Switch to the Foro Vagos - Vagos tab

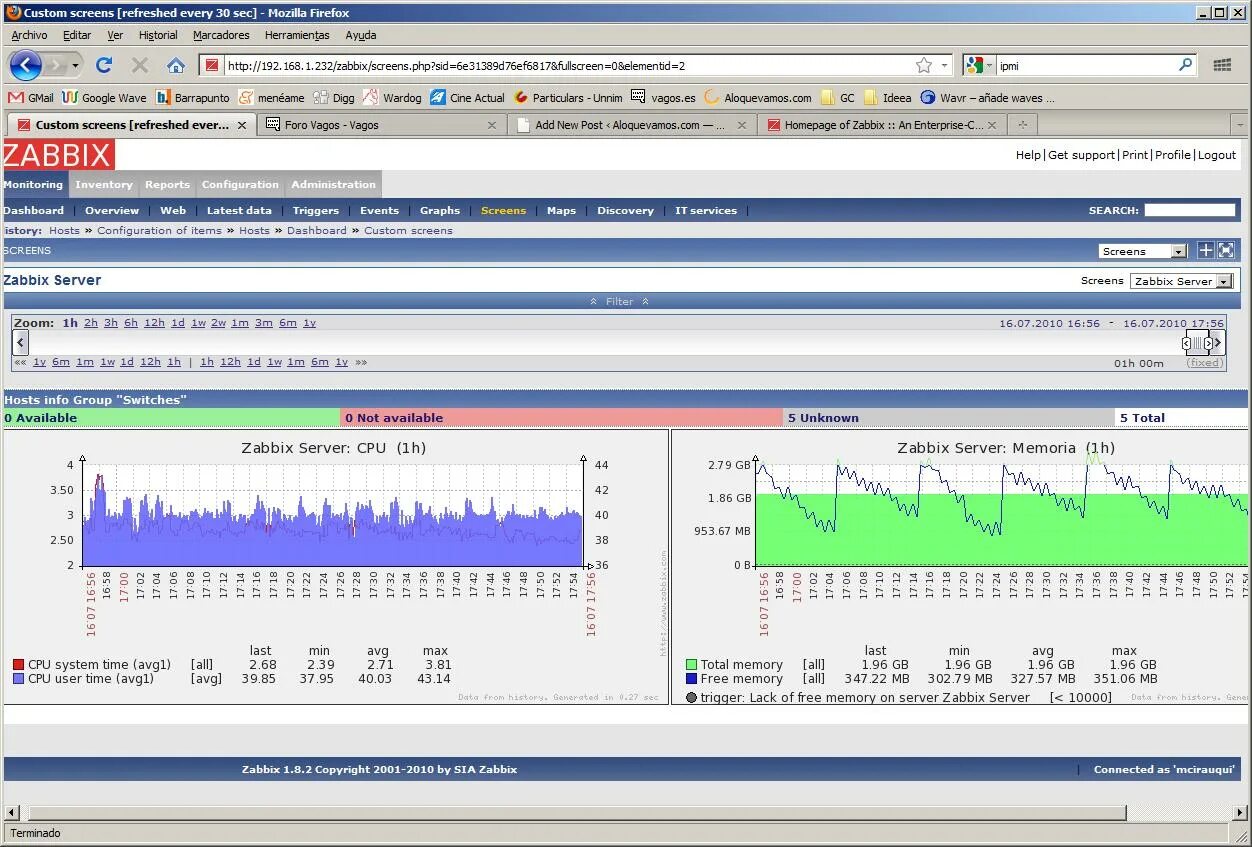point(380,125)
